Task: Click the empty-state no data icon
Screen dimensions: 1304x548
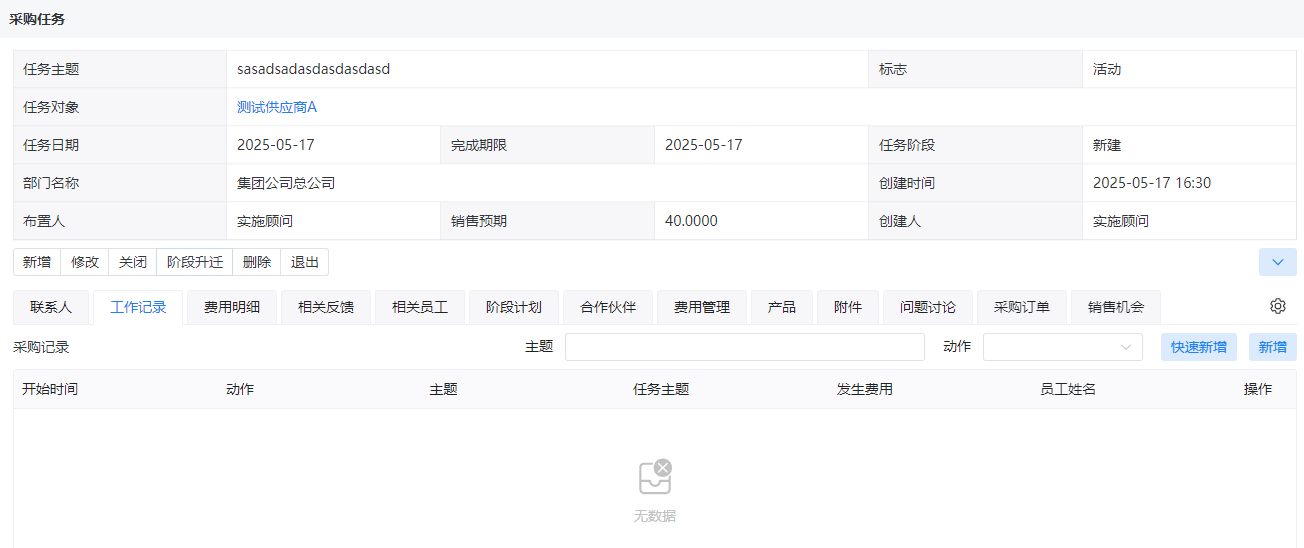Action: pyautogui.click(x=655, y=477)
